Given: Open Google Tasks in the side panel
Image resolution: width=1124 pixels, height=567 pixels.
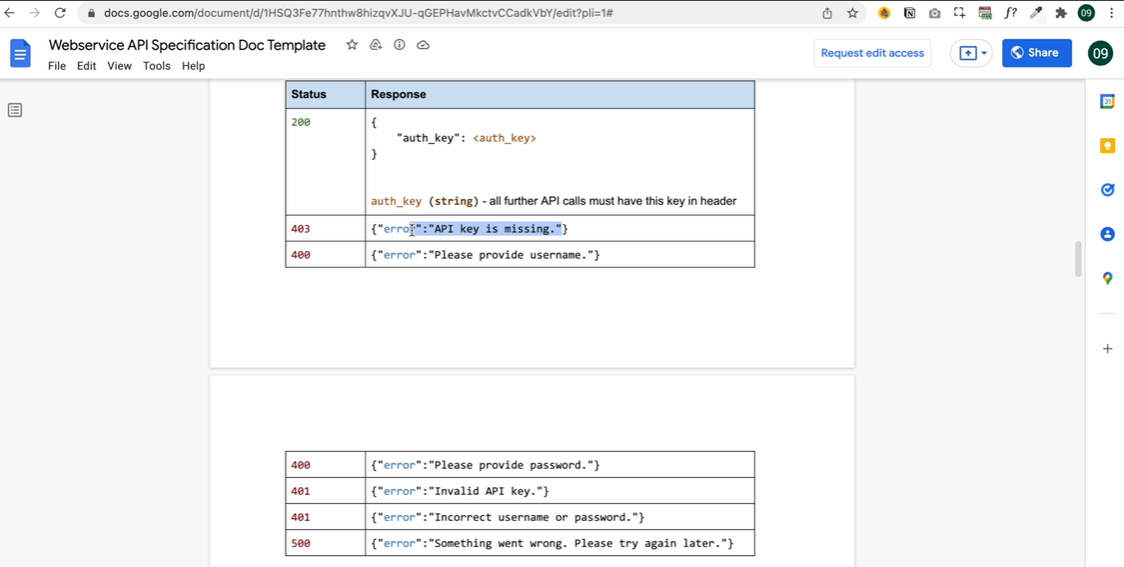Looking at the screenshot, I should [x=1108, y=190].
